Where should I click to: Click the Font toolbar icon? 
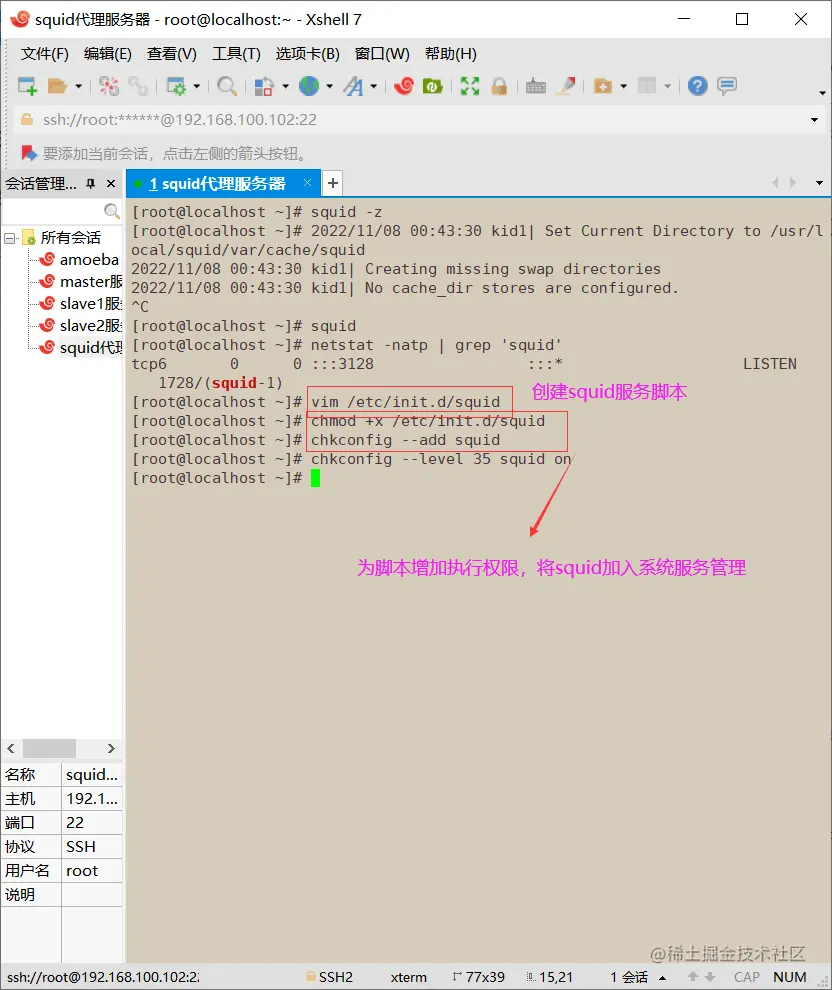point(354,86)
